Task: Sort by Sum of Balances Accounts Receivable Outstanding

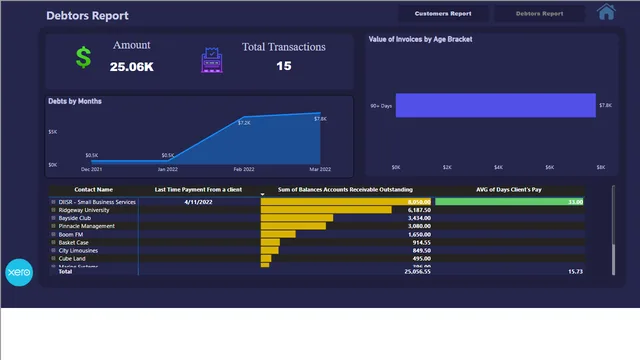Action: pyautogui.click(x=345, y=189)
